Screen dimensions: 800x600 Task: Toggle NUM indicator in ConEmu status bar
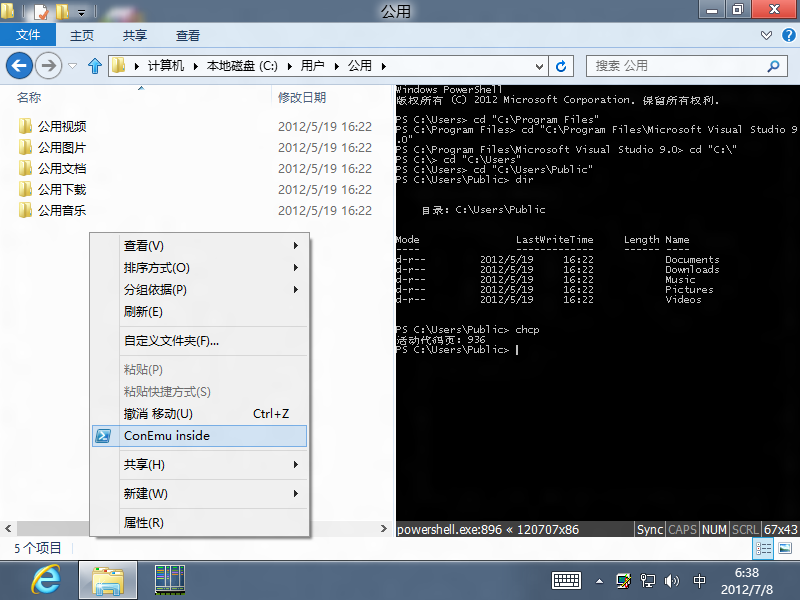[x=714, y=530]
